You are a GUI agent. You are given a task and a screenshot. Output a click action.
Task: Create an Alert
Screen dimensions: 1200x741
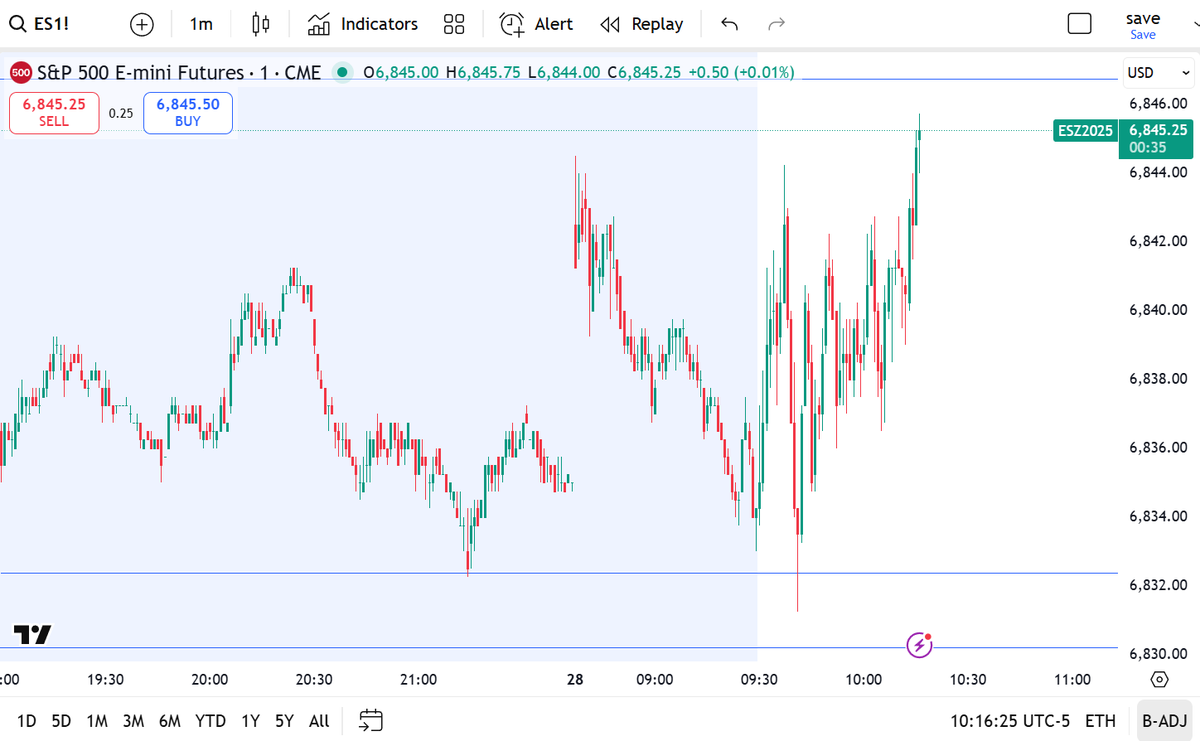[536, 24]
